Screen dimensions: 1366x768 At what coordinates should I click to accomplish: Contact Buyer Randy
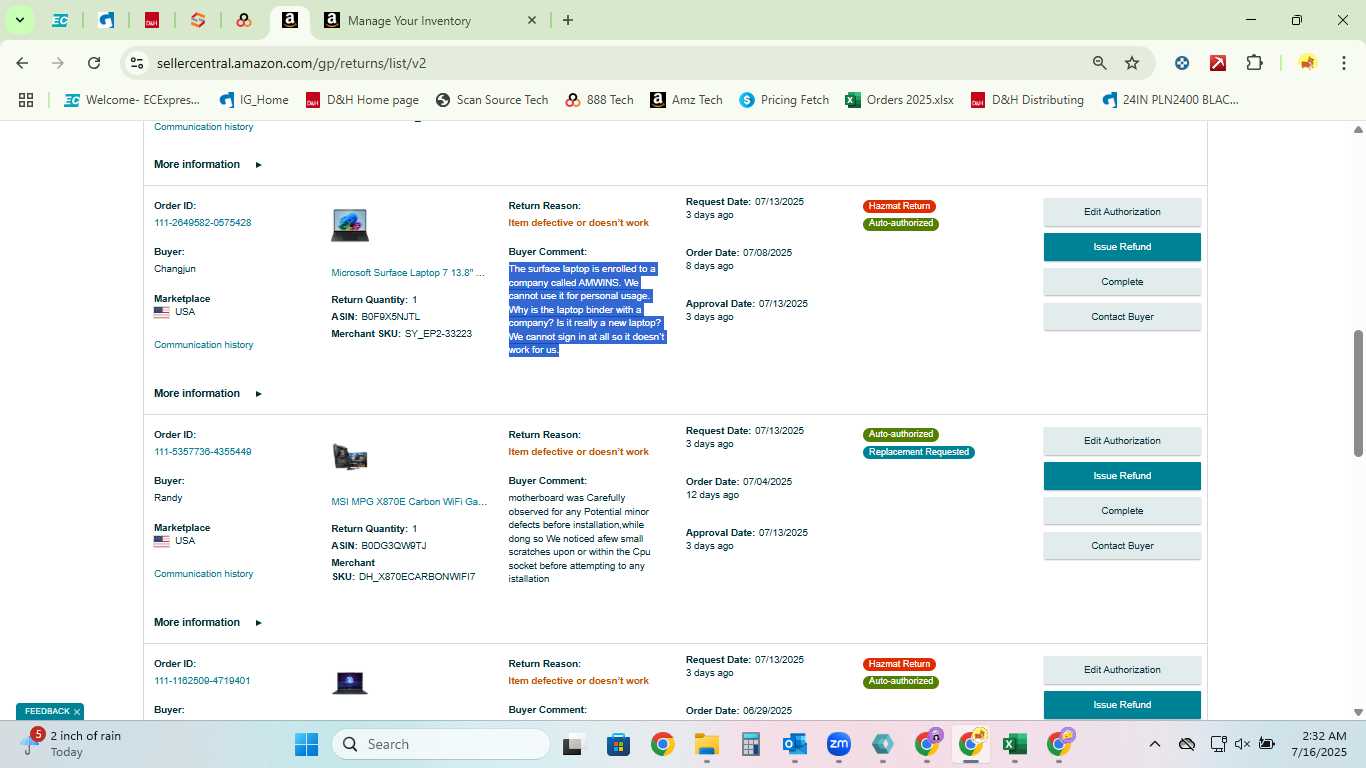[x=1122, y=546]
